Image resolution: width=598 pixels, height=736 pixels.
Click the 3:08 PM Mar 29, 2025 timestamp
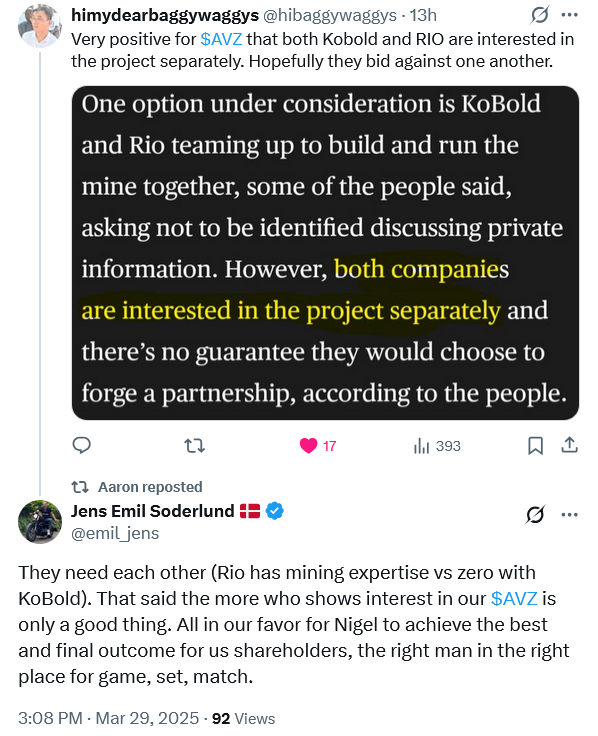coord(108,718)
